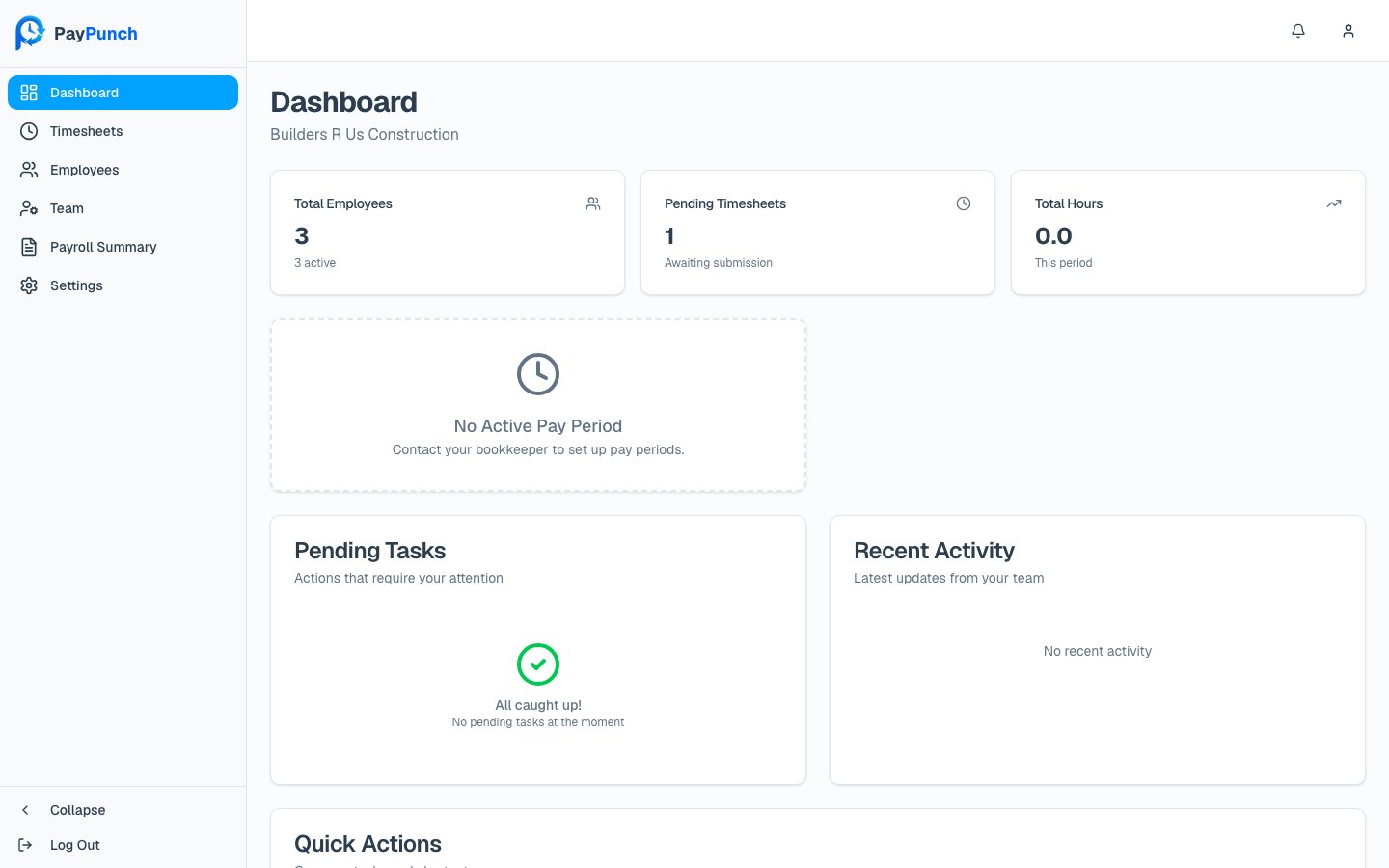1389x868 pixels.
Task: Open the Settings menu item
Action: [123, 285]
